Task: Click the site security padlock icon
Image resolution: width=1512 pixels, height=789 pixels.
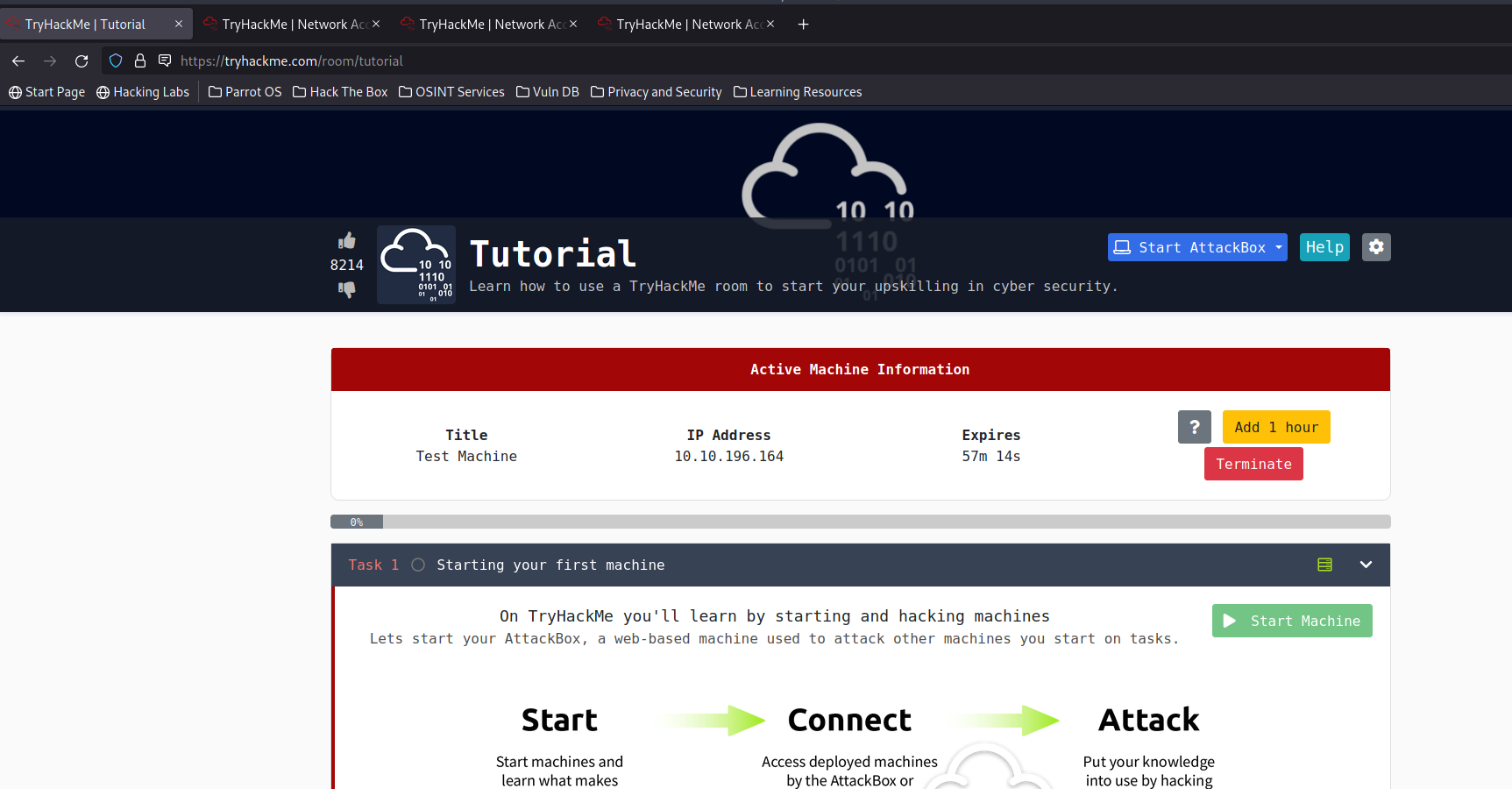Action: coord(140,60)
